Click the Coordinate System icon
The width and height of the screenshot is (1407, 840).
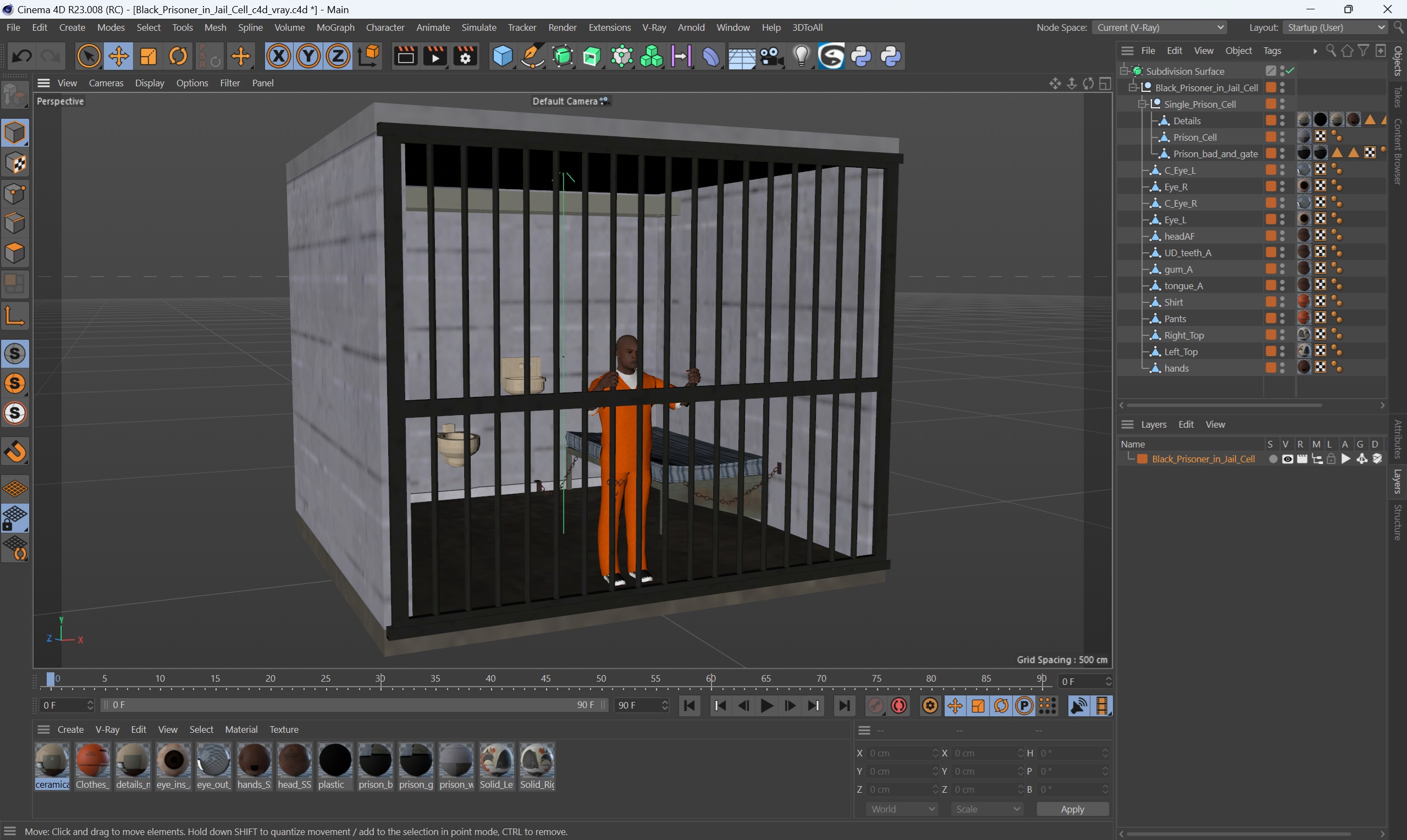(369, 56)
